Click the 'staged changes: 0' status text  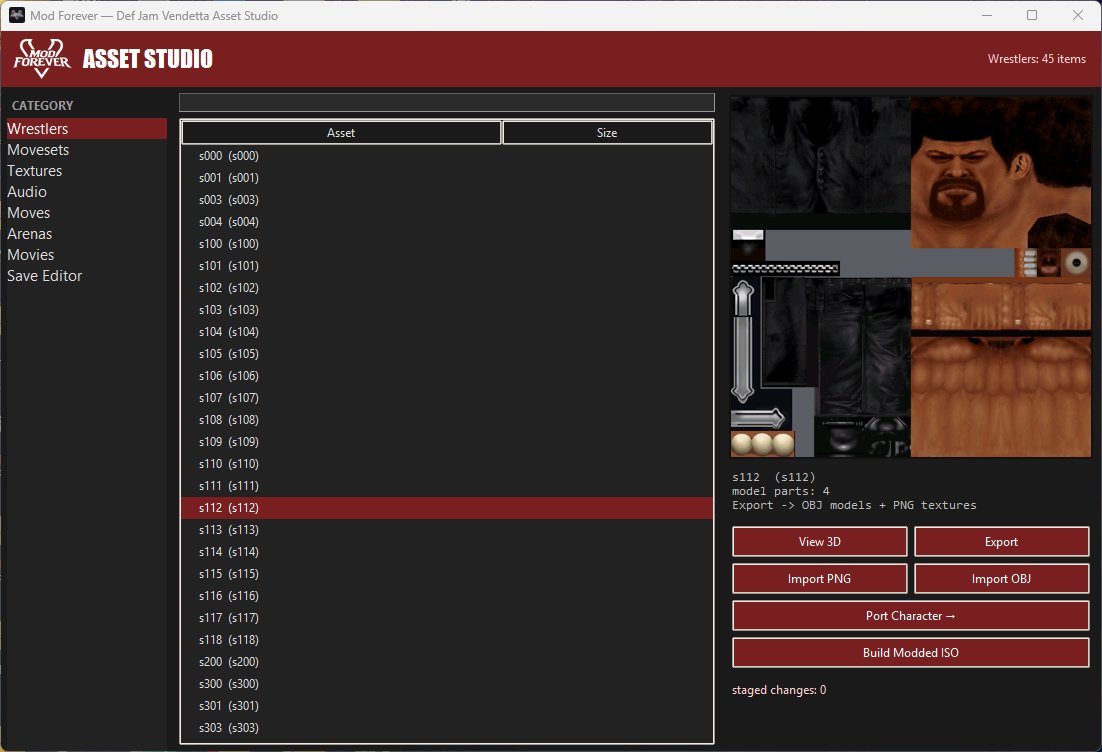coord(779,690)
